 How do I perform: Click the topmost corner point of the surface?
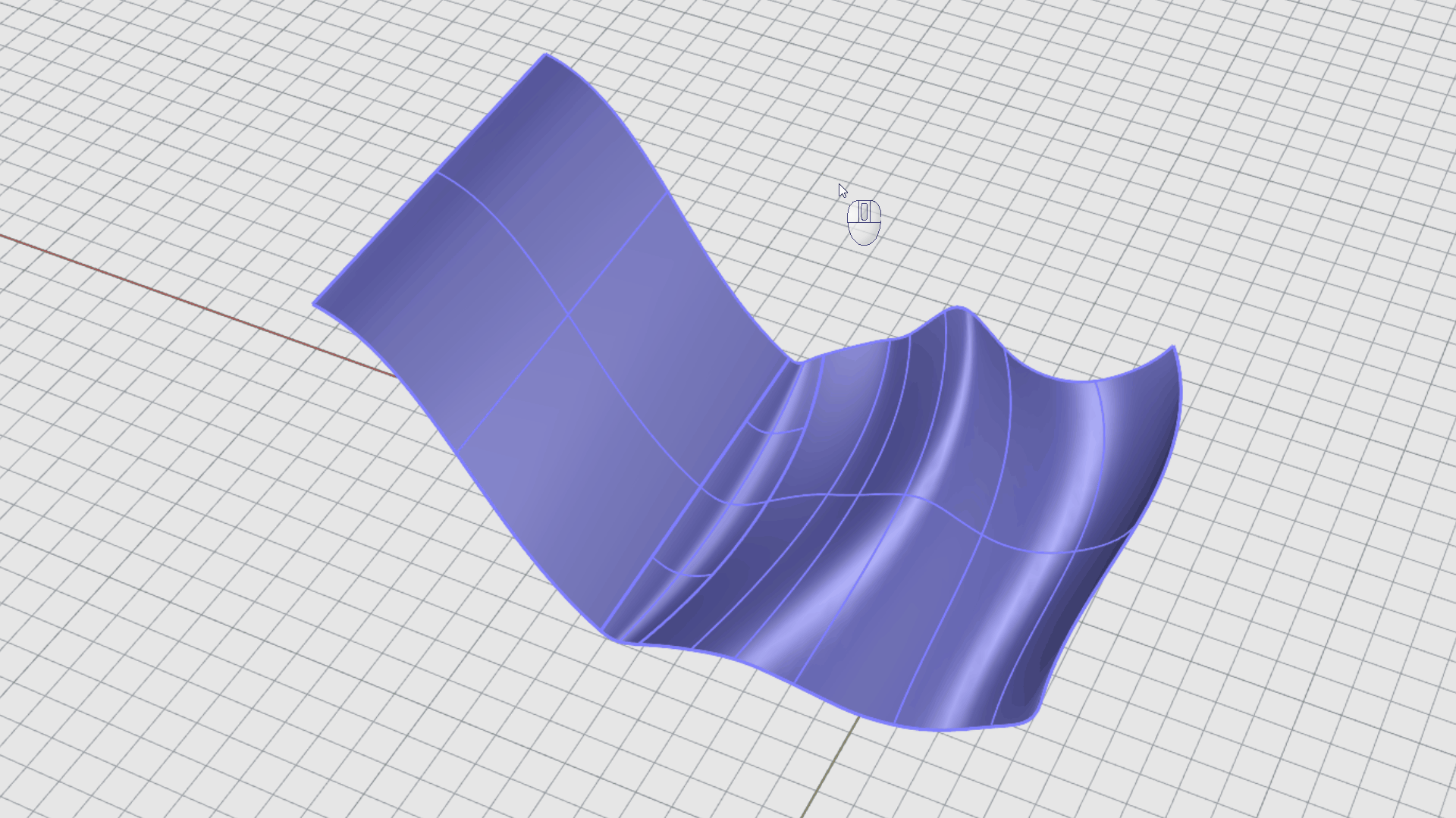pos(546,54)
